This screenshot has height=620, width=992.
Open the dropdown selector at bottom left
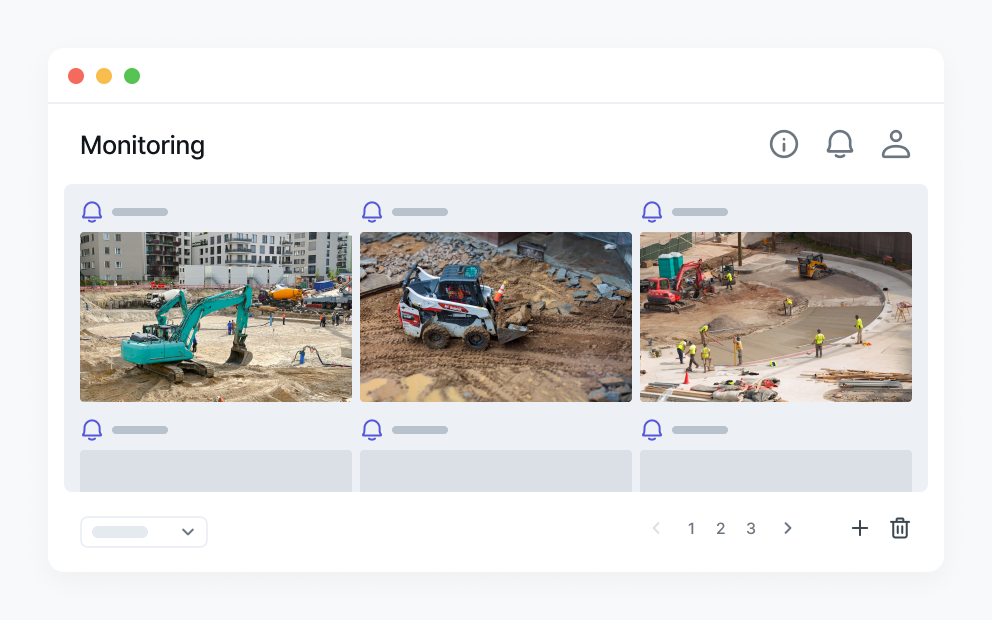click(x=144, y=532)
